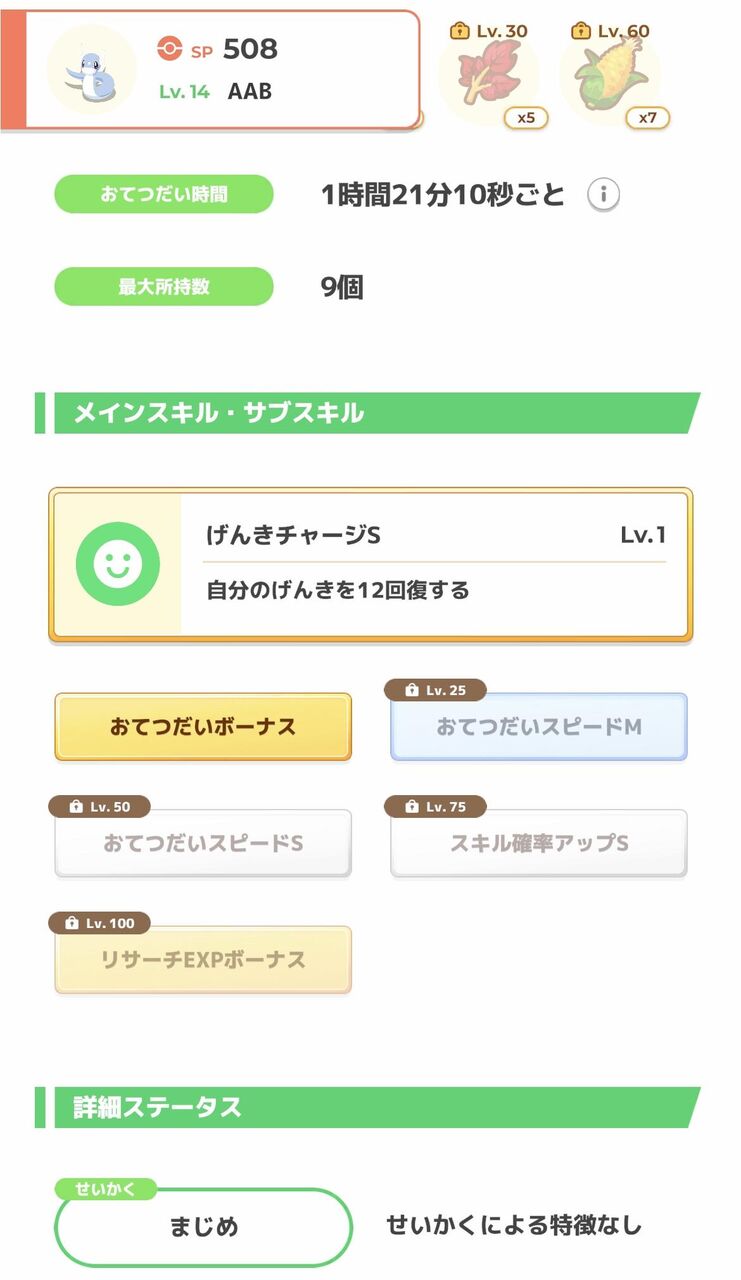Select the おてつだいボーナス sub skill
Screen dimensions: 741x1280
203,727
